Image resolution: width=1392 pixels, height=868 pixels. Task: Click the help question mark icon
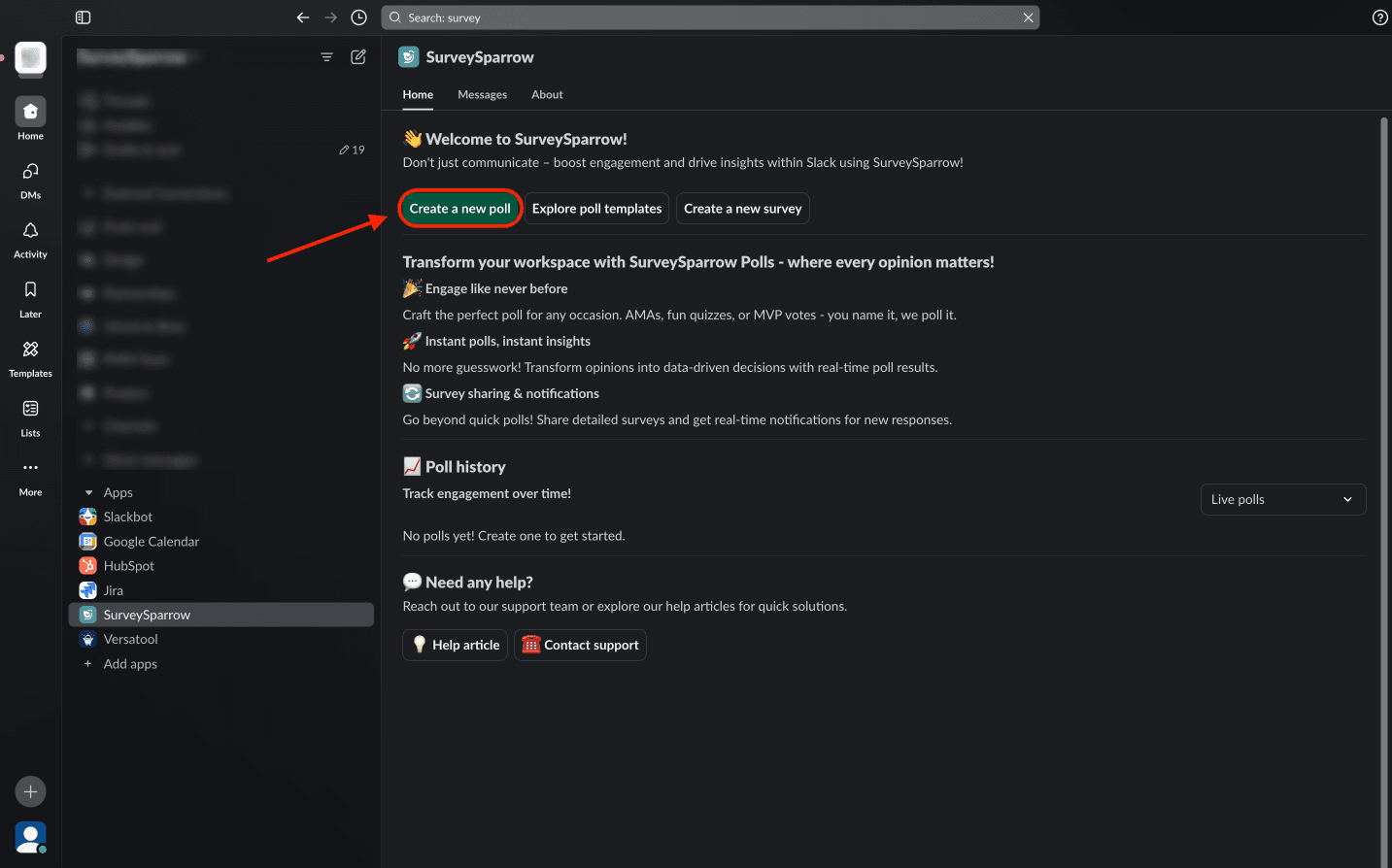(1379, 17)
